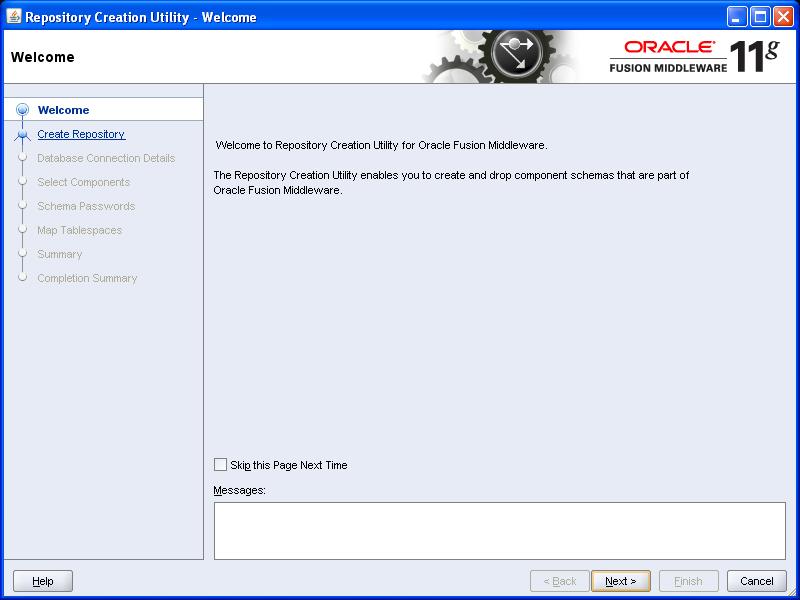Close the Repository Creation Utility window
Screen dimensions: 800x600
pyautogui.click(x=783, y=17)
